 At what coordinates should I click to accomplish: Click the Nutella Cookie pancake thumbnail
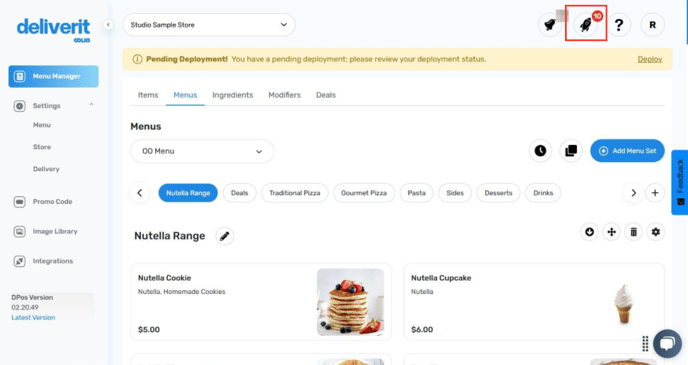[350, 302]
